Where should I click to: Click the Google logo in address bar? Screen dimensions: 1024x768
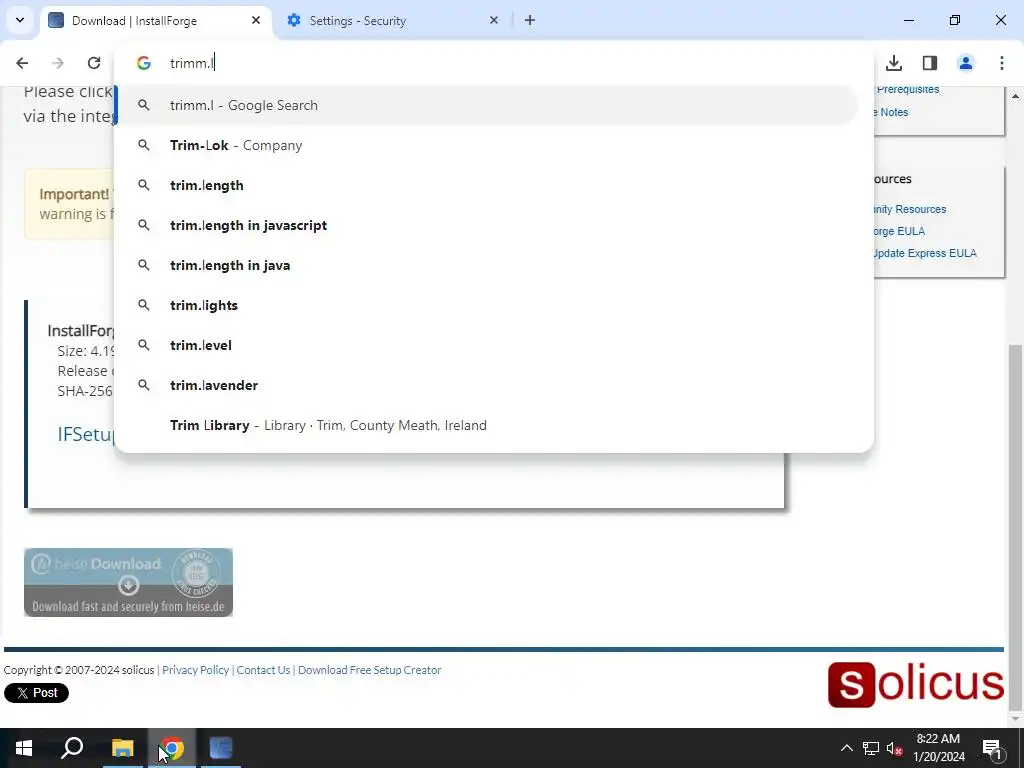point(144,63)
